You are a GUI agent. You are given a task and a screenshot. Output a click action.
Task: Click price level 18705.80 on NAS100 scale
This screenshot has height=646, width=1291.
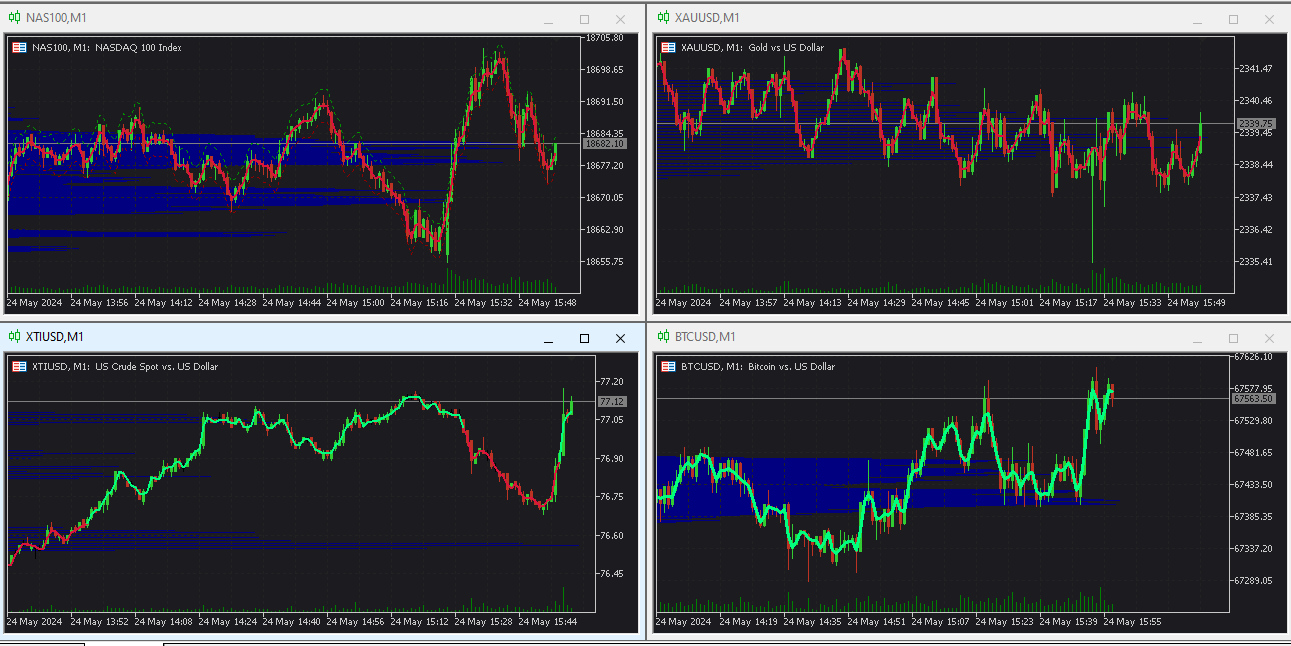pos(606,38)
